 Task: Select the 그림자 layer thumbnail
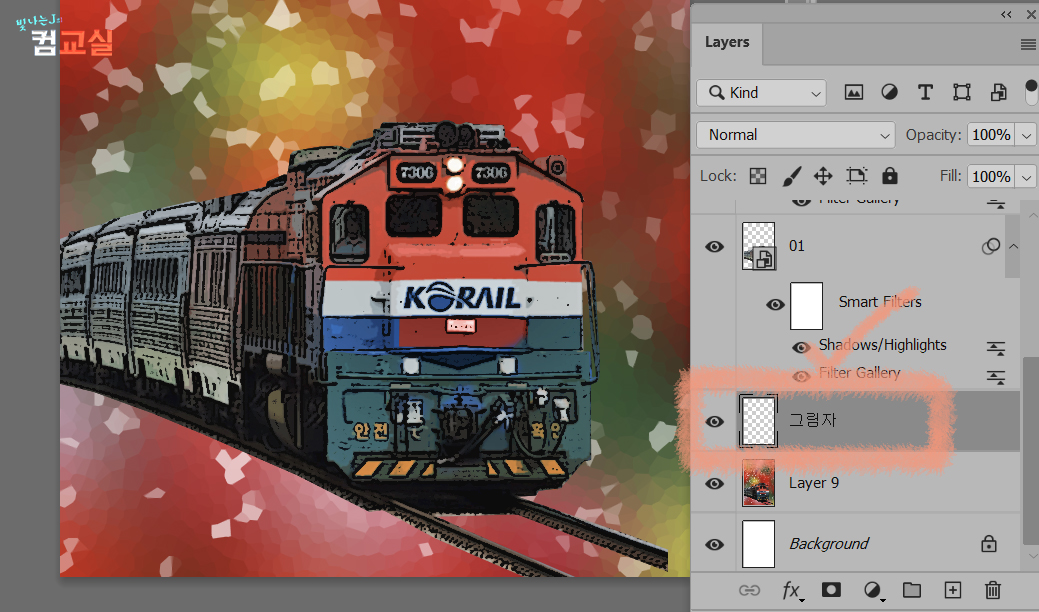[x=758, y=421]
